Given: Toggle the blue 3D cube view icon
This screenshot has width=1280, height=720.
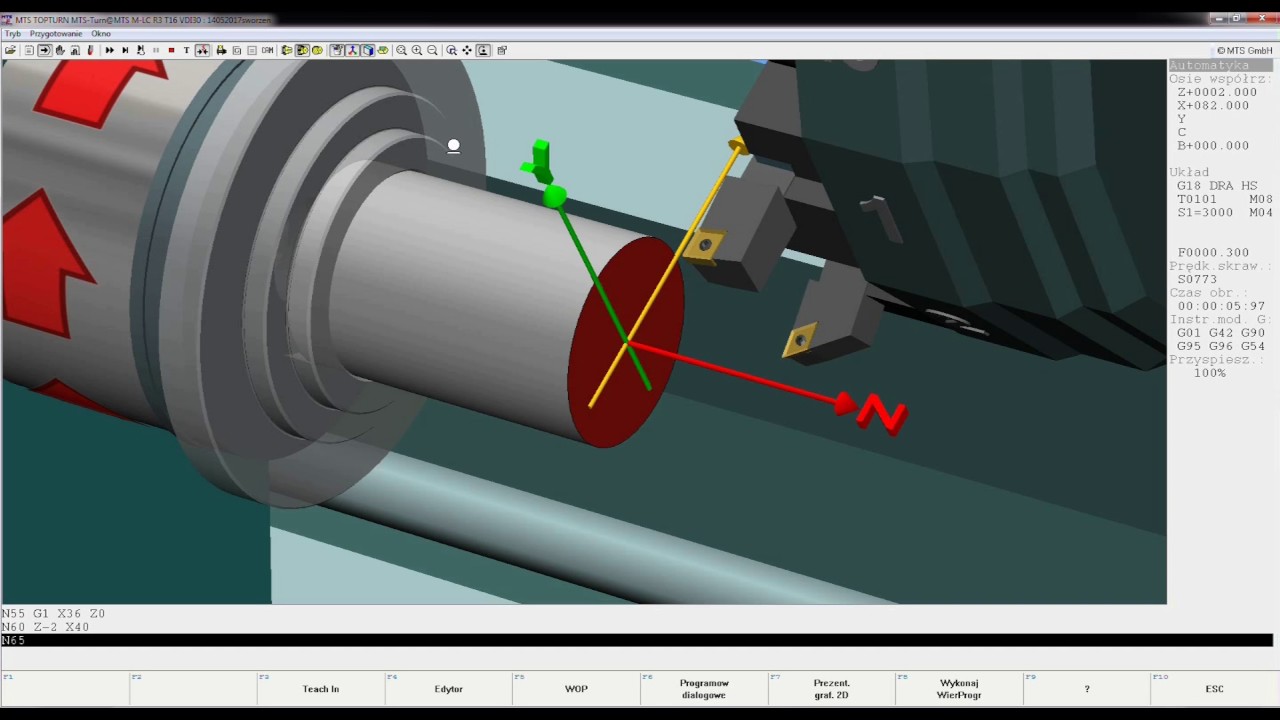Looking at the screenshot, I should point(368,50).
